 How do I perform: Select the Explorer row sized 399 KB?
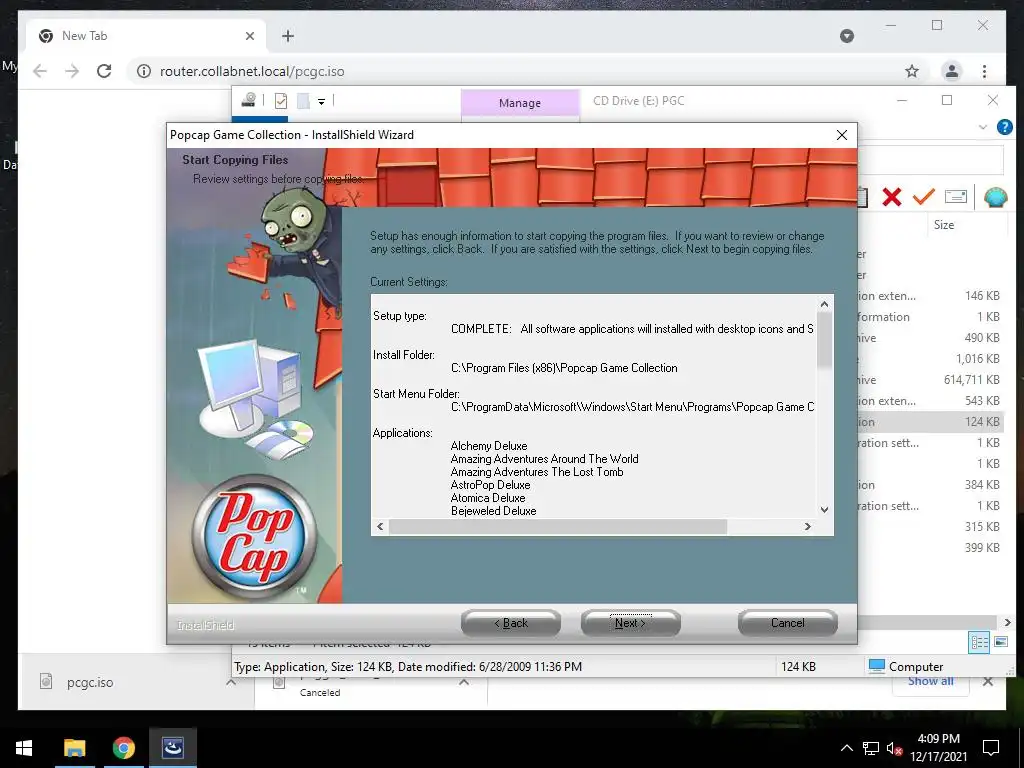click(930, 547)
